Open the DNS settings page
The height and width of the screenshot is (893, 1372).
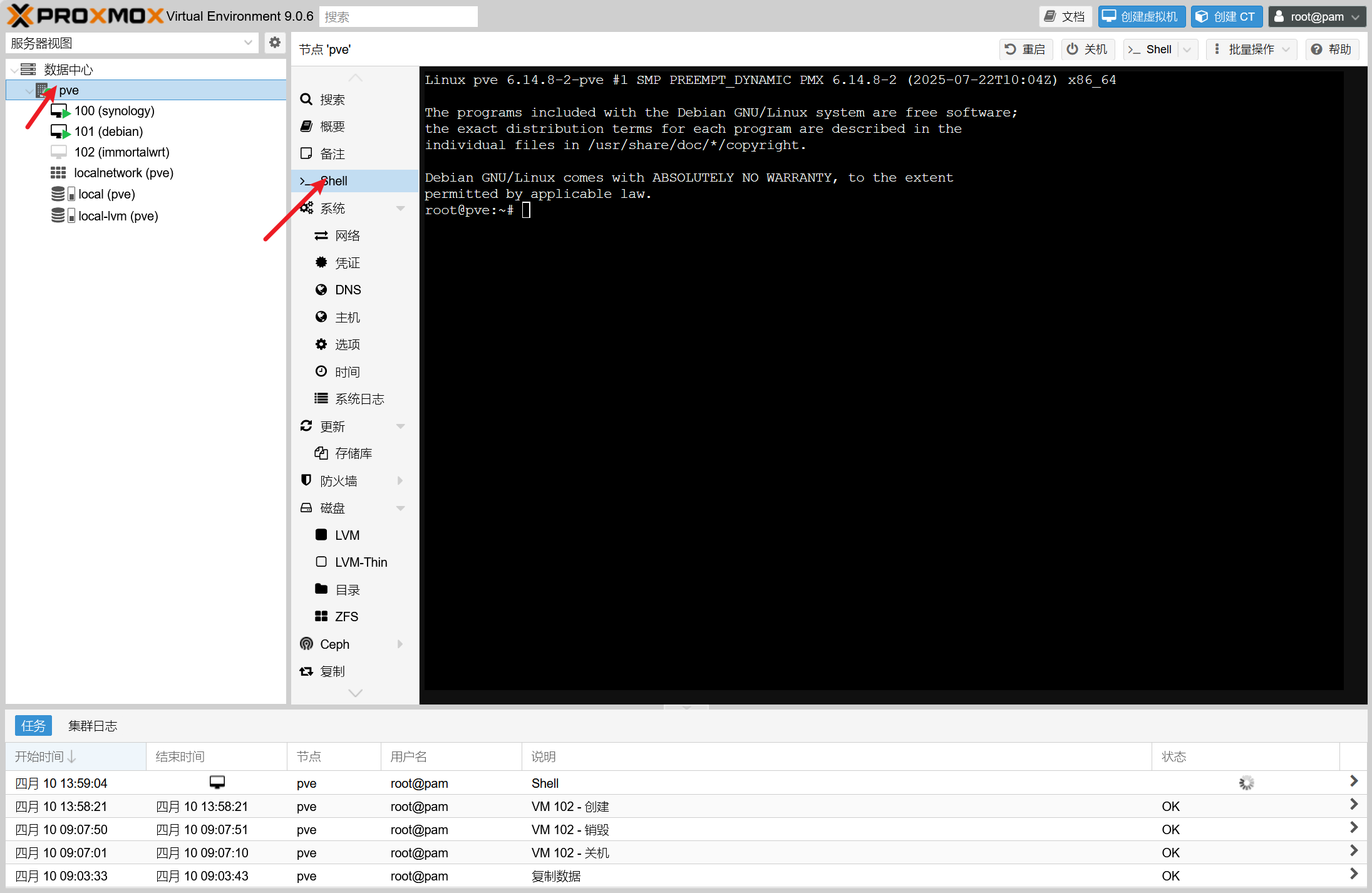[354, 290]
